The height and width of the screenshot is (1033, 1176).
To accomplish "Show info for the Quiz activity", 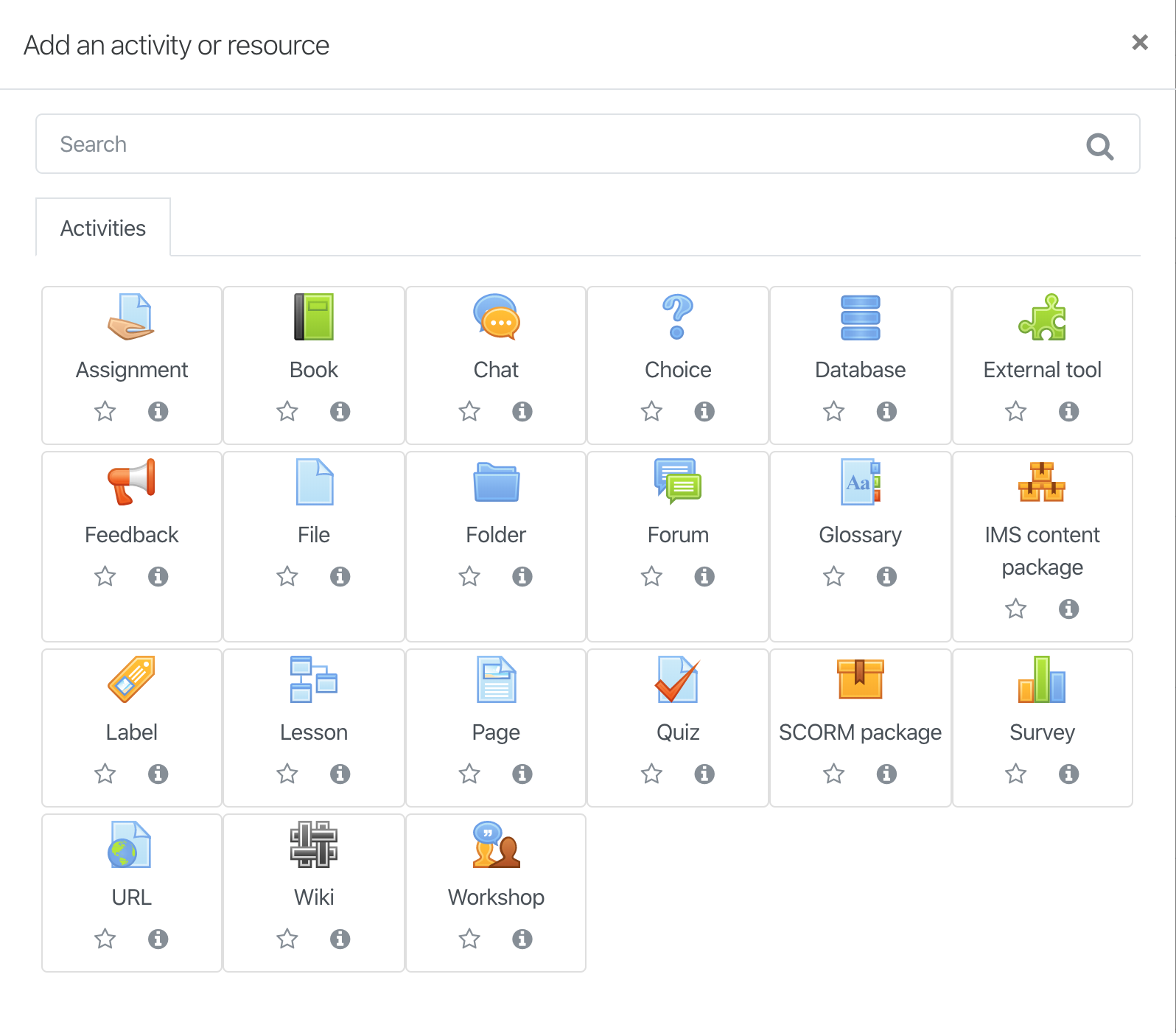I will (704, 774).
